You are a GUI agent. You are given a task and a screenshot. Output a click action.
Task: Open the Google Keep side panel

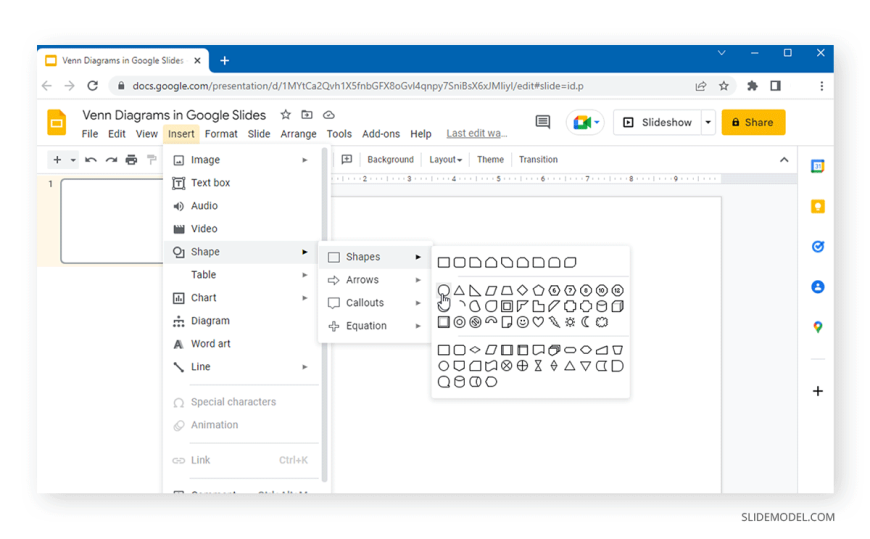point(817,206)
